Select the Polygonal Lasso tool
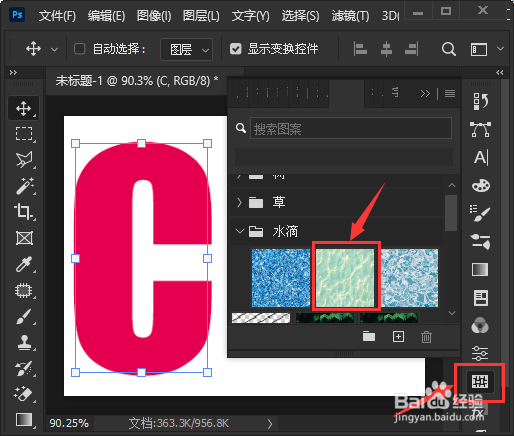 click(24, 159)
